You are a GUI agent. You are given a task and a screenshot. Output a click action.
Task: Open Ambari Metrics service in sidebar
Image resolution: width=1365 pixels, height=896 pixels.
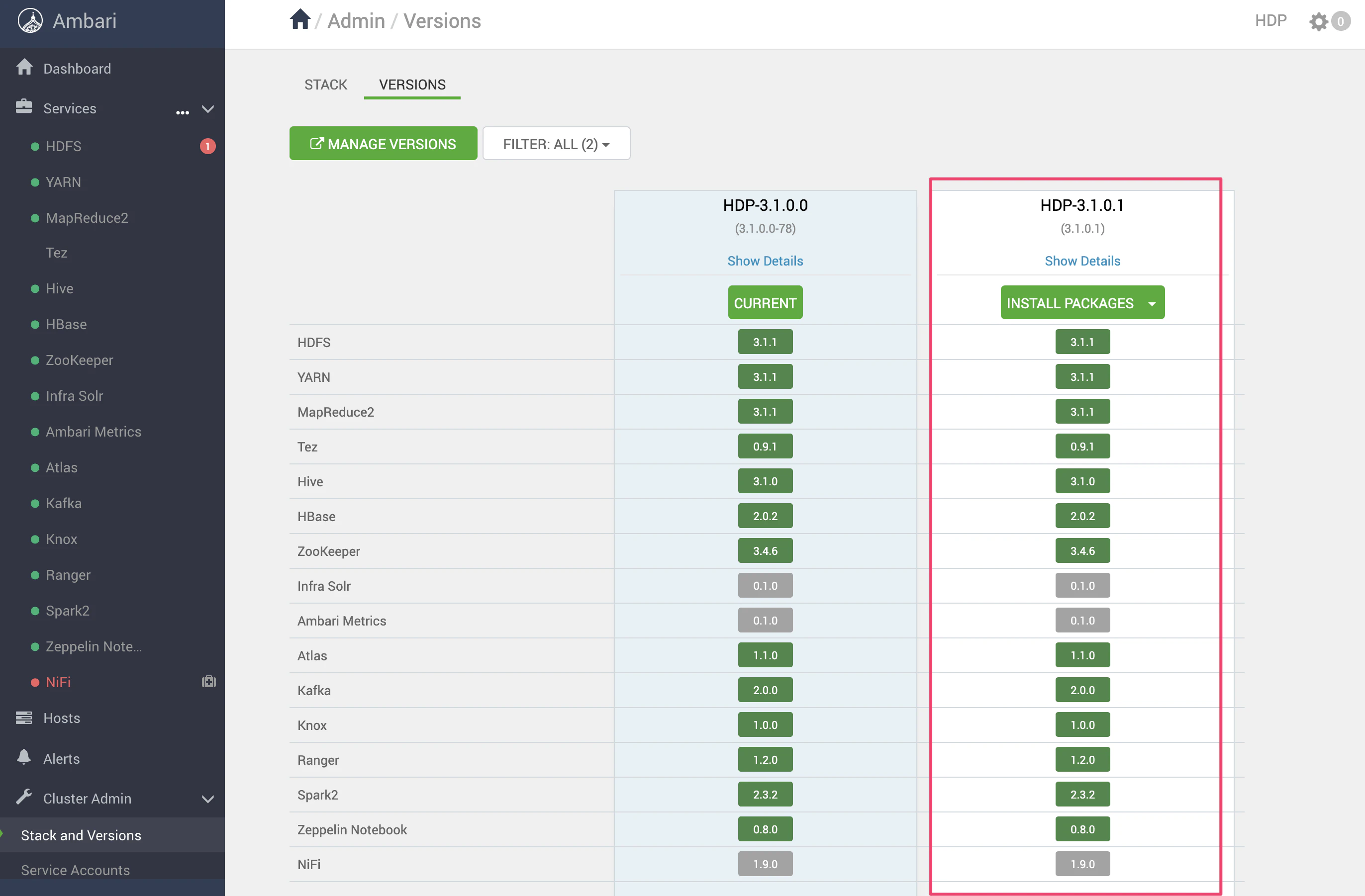pos(94,432)
